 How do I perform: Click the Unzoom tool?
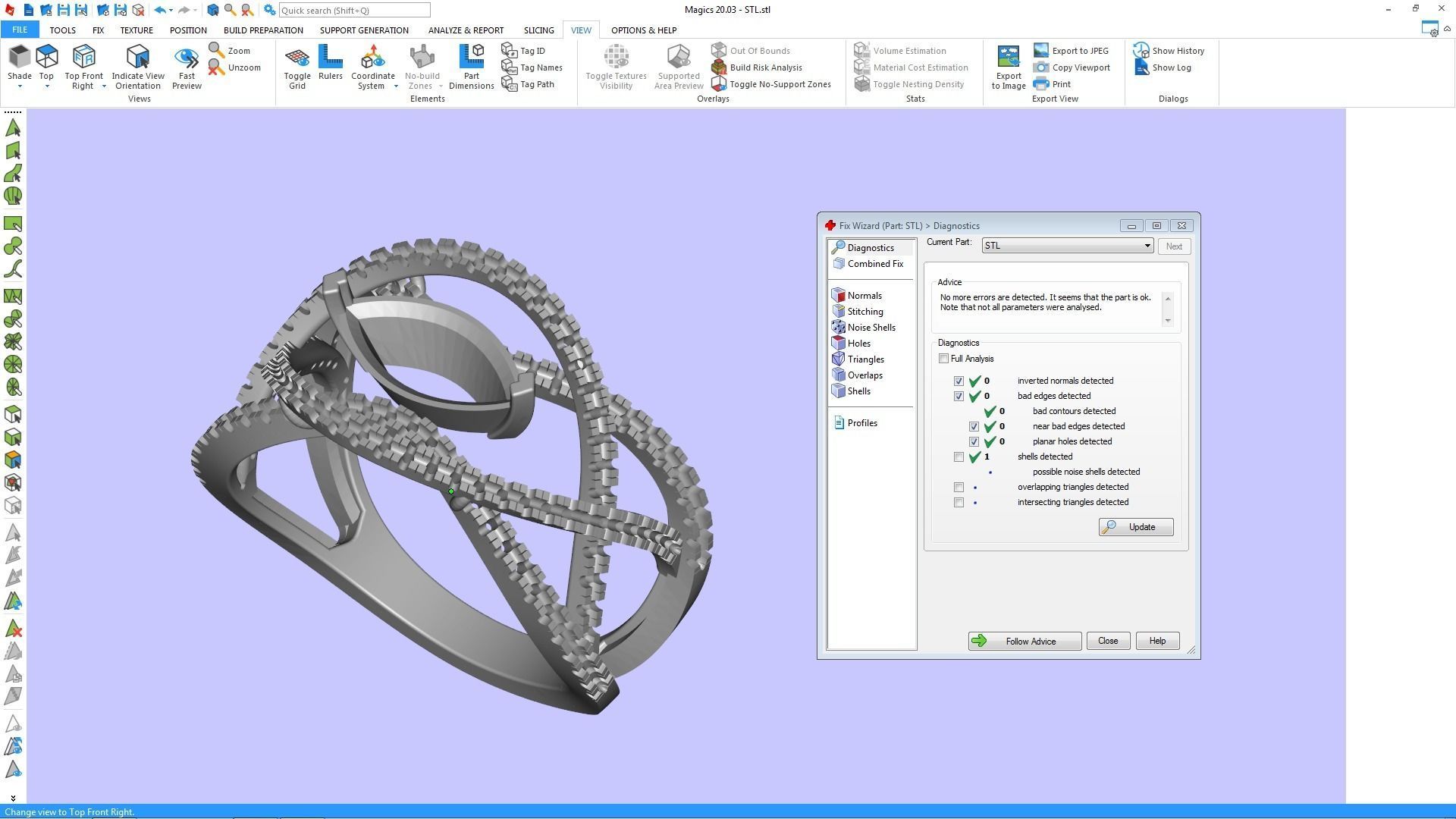[234, 67]
